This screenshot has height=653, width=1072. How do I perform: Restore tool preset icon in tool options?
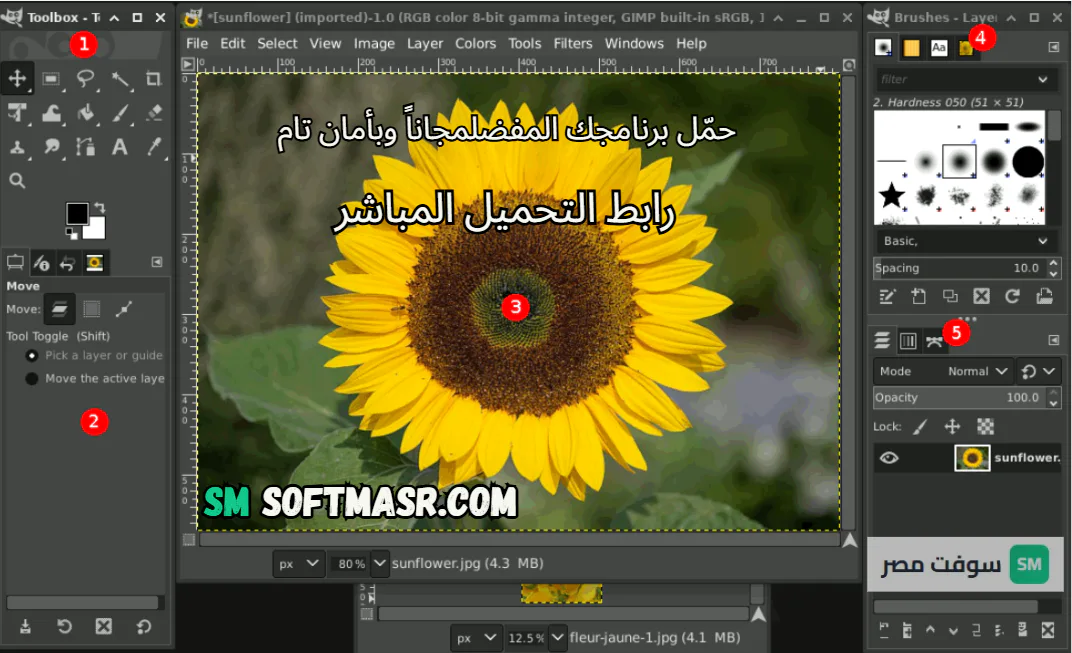tap(64, 626)
